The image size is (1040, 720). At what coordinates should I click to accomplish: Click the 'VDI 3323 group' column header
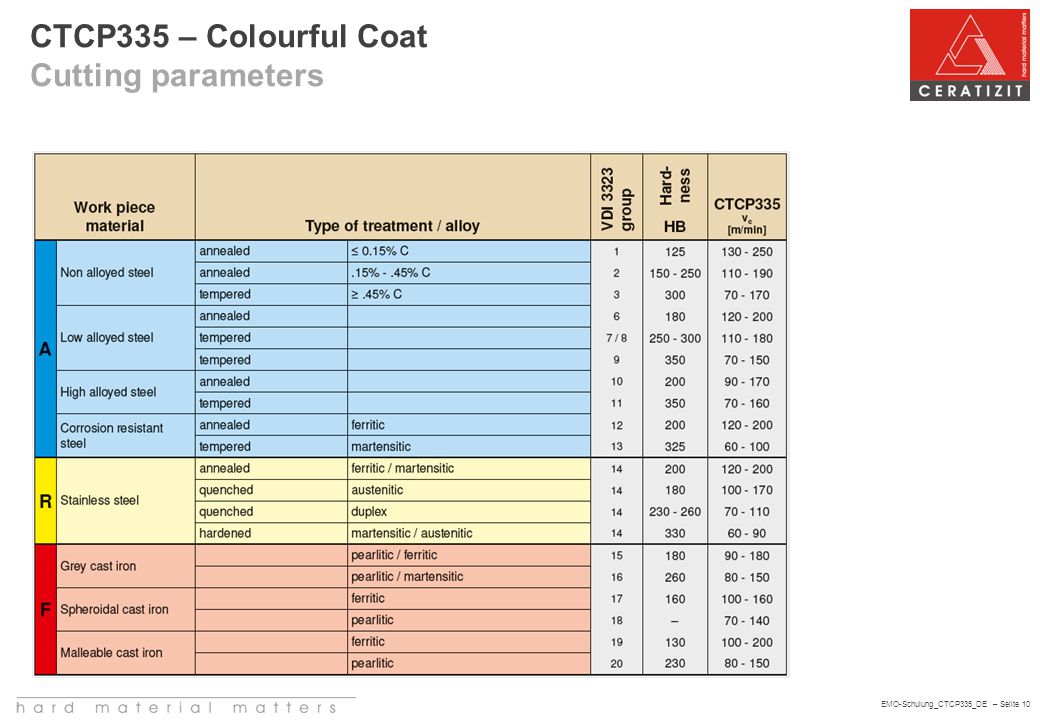[x=616, y=198]
